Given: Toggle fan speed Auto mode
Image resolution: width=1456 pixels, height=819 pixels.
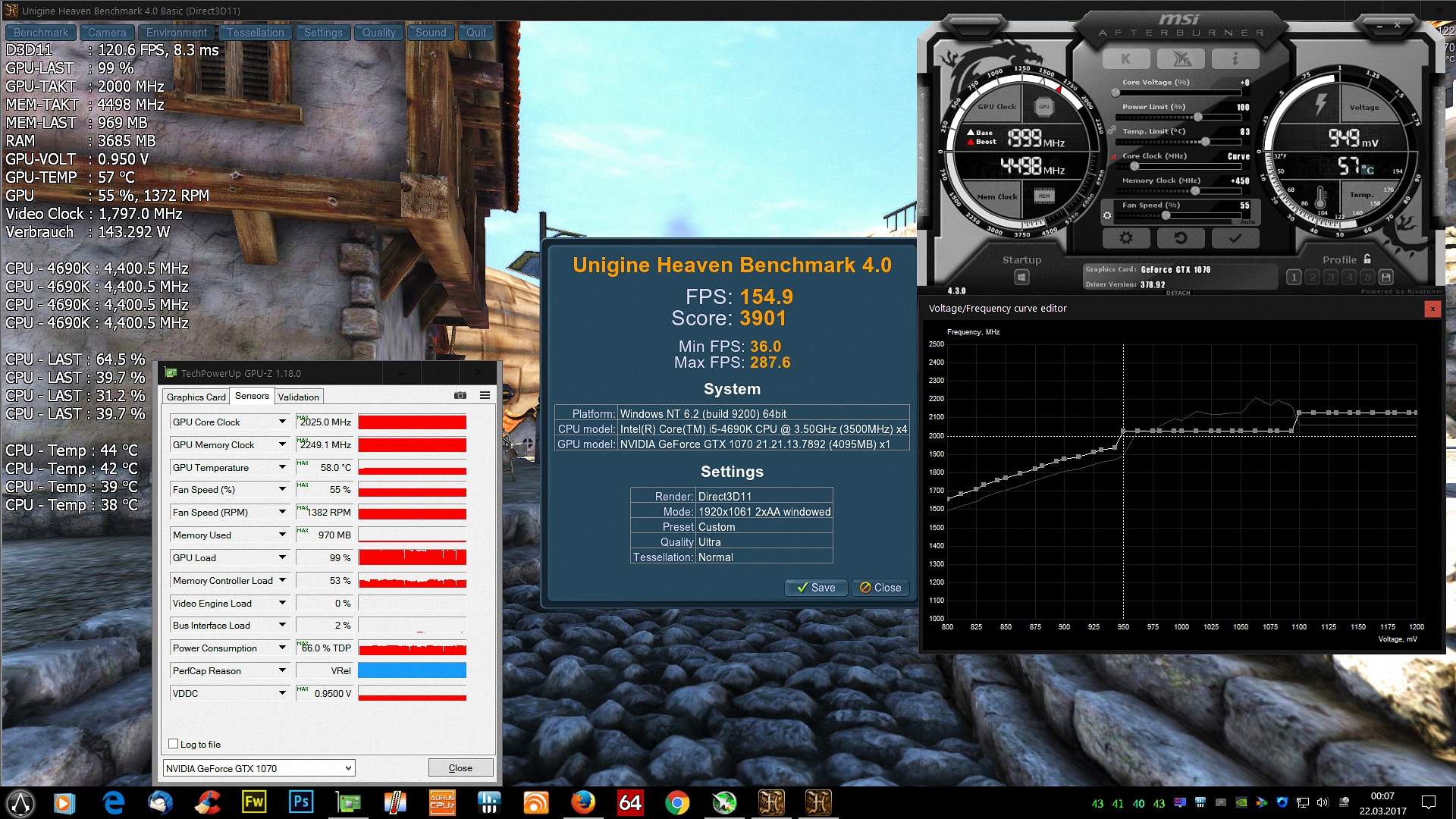Looking at the screenshot, I should [1247, 221].
